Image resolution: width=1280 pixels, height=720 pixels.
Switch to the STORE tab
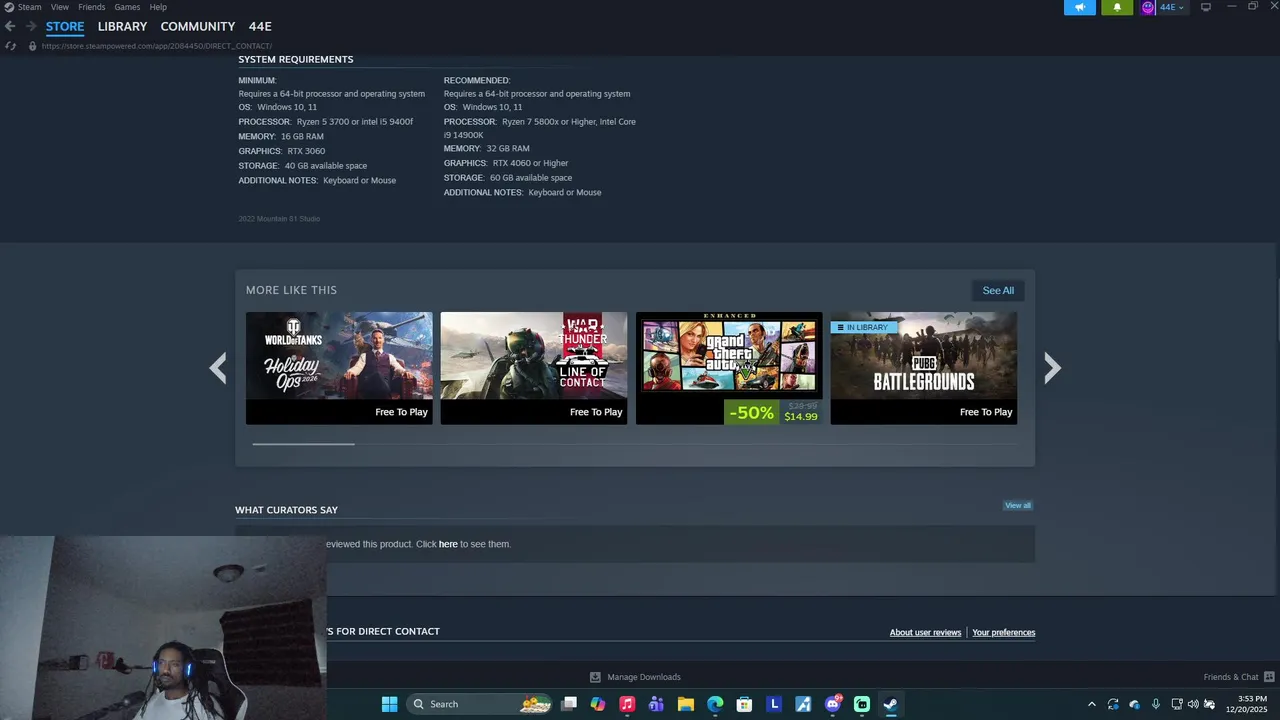[65, 26]
